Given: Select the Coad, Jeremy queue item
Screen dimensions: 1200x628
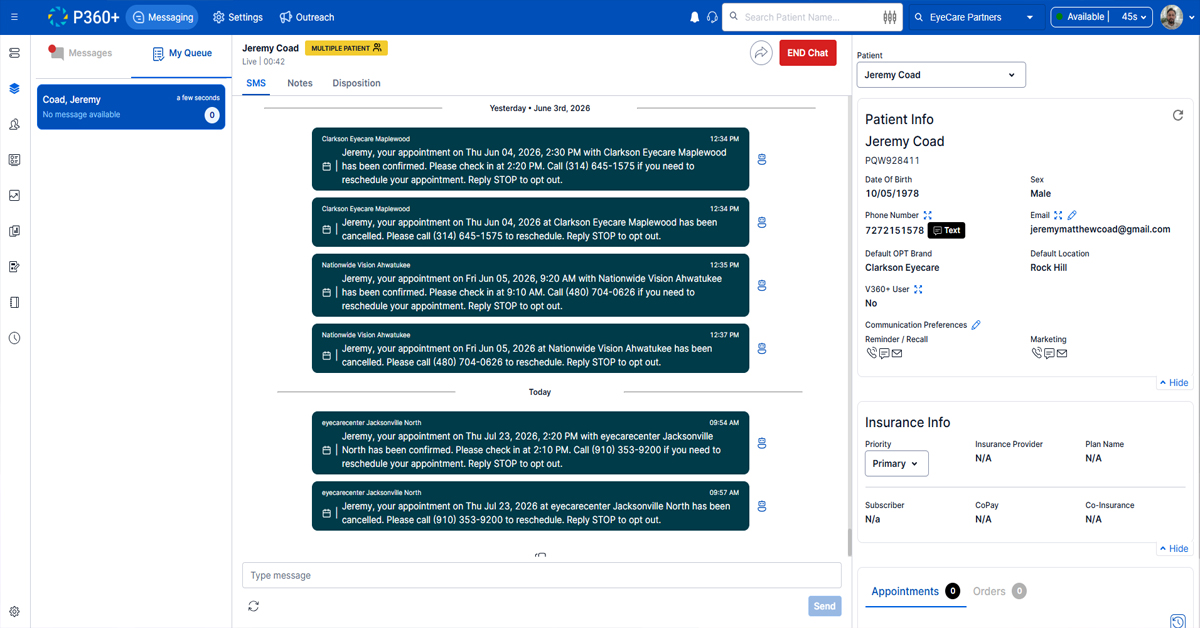Looking at the screenshot, I should tap(131, 107).
